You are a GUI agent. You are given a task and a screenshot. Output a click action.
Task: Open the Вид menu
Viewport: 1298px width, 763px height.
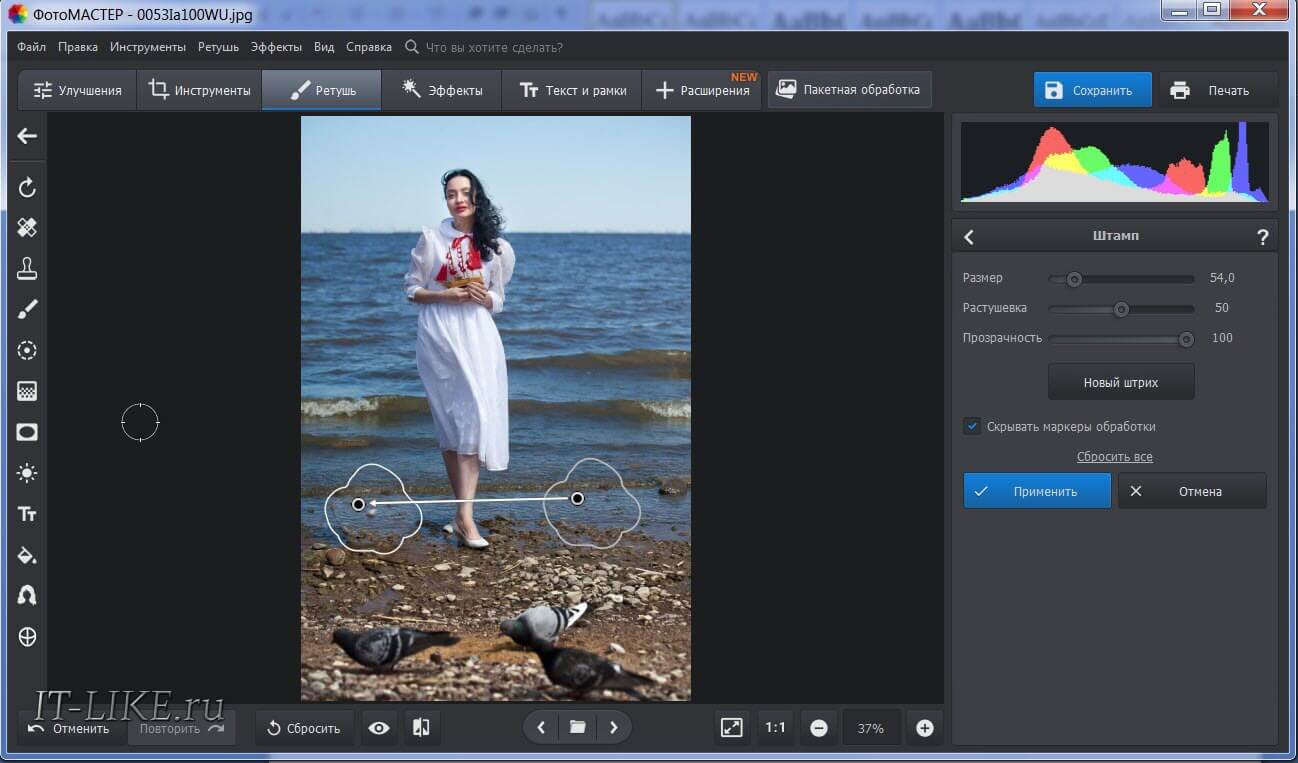click(324, 47)
